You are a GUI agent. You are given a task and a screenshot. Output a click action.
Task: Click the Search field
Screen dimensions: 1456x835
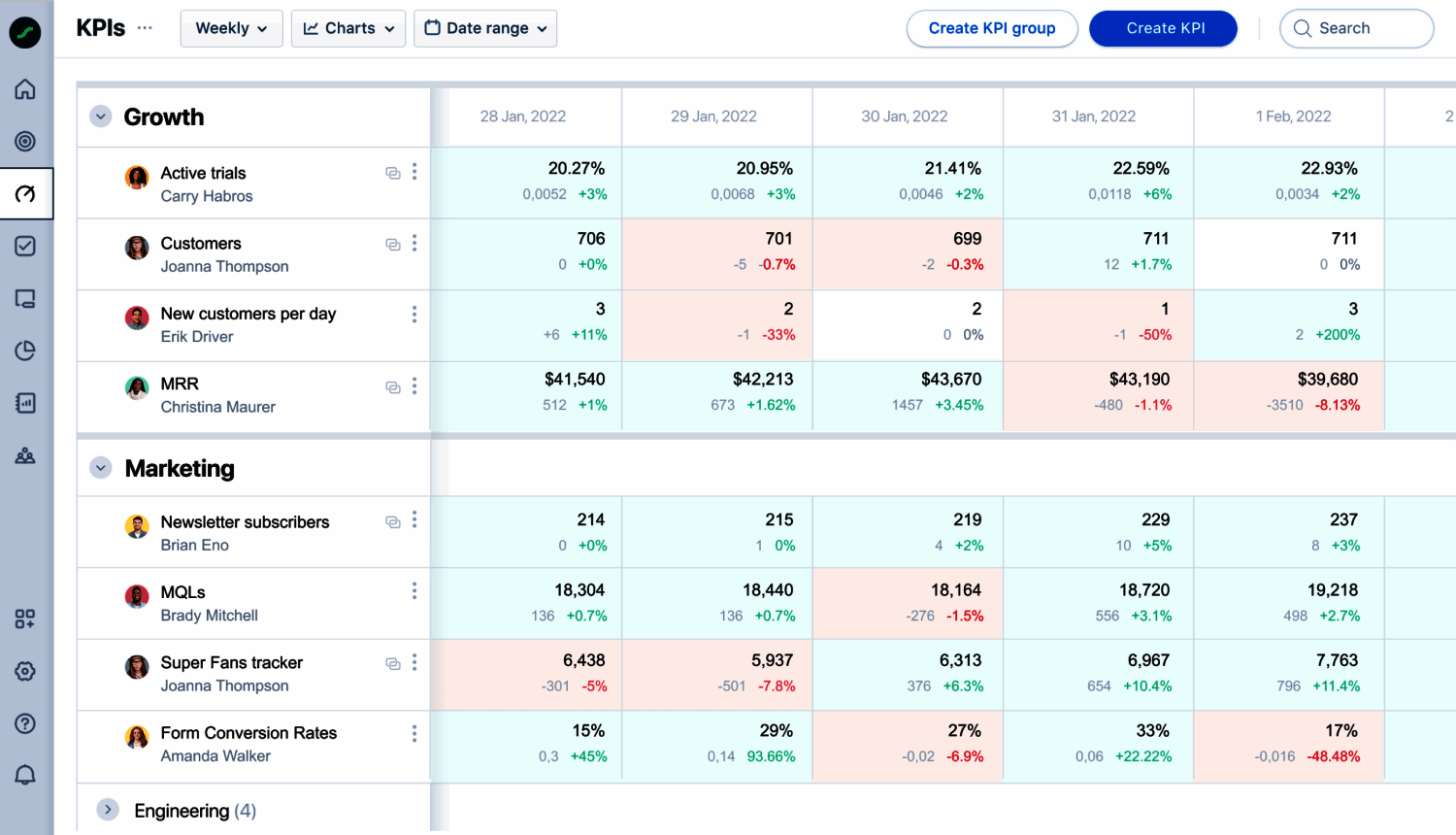(1356, 28)
